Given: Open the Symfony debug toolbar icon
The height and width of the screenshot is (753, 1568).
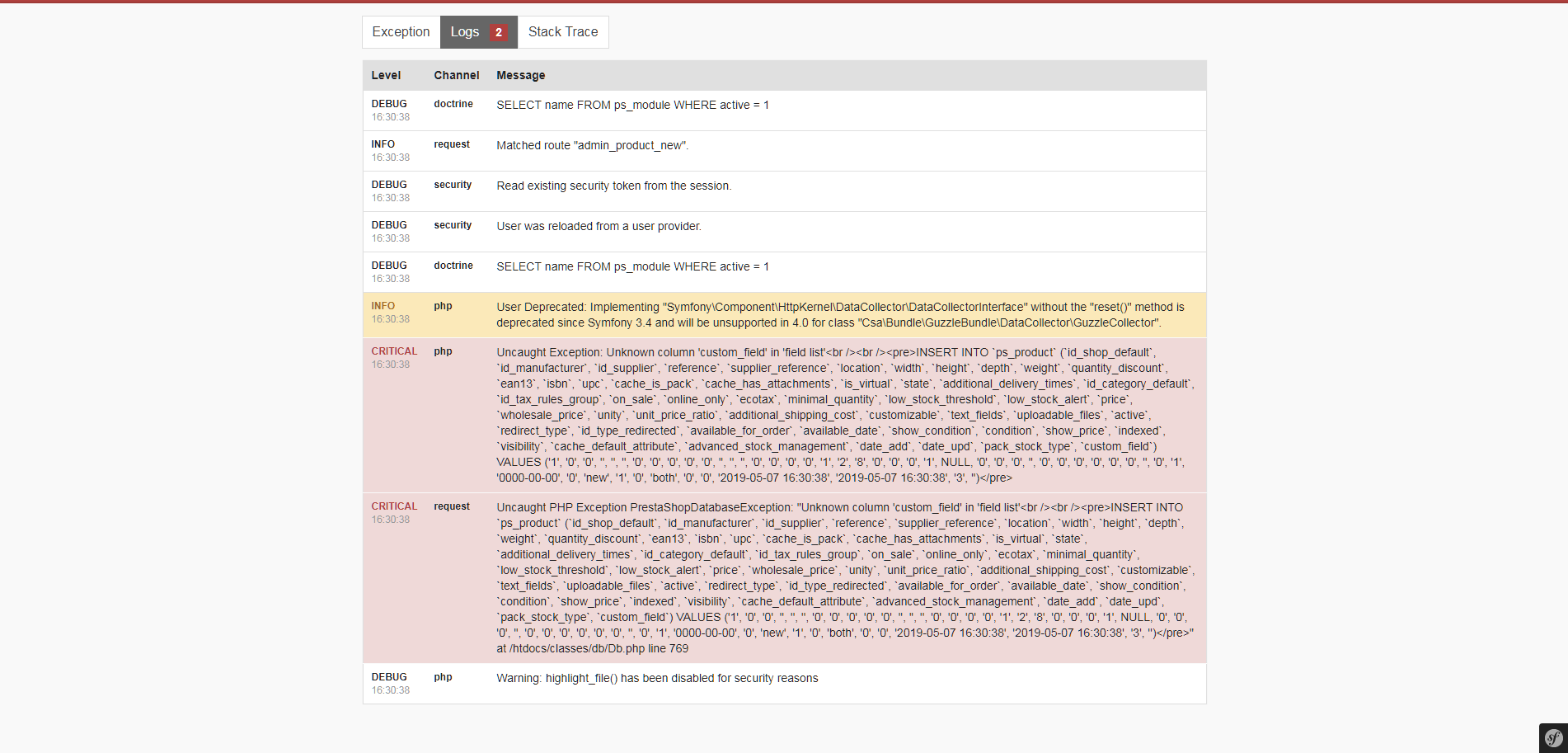Looking at the screenshot, I should point(1553,738).
